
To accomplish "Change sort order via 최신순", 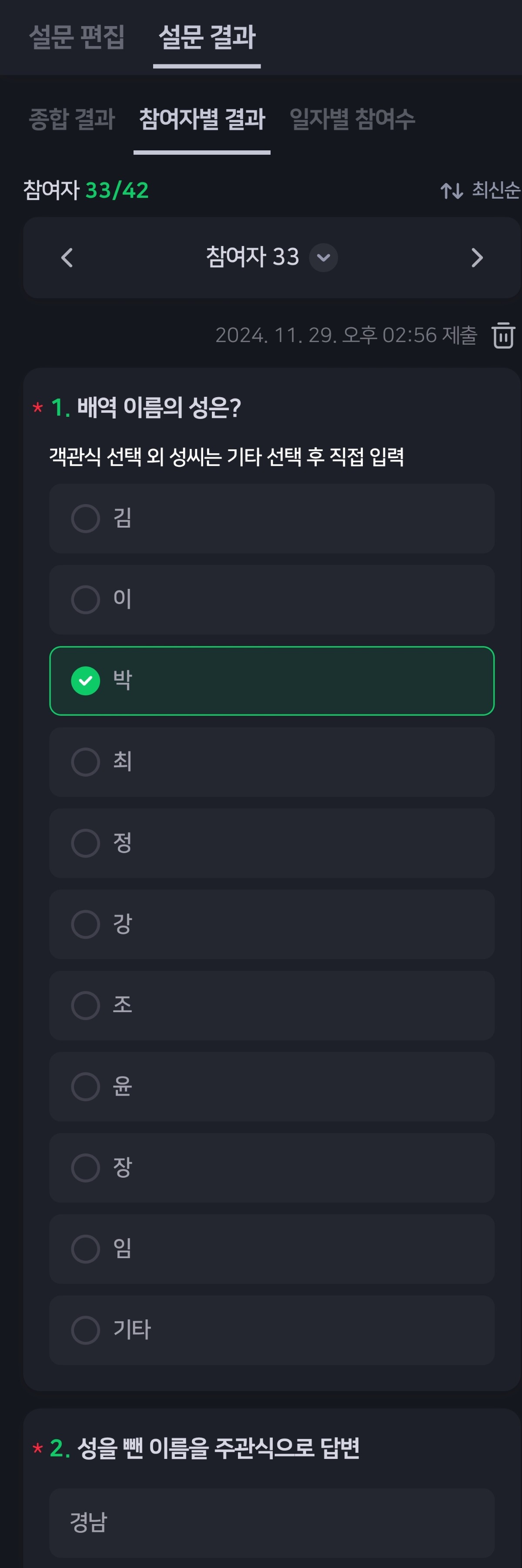I will pyautogui.click(x=495, y=190).
